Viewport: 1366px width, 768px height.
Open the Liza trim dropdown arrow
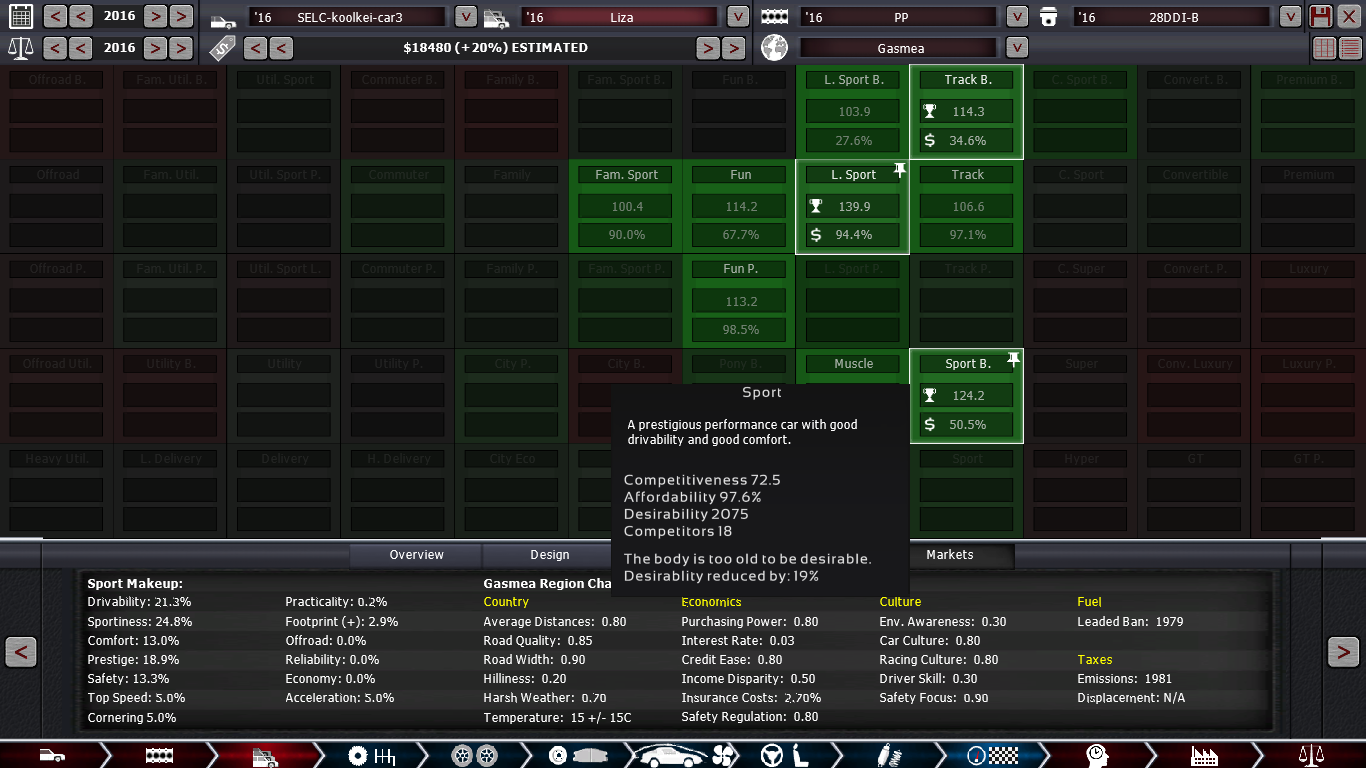(737, 17)
